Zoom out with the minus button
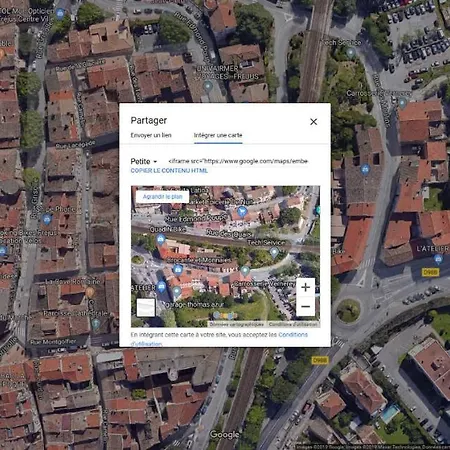The width and height of the screenshot is (450, 450). click(x=305, y=306)
